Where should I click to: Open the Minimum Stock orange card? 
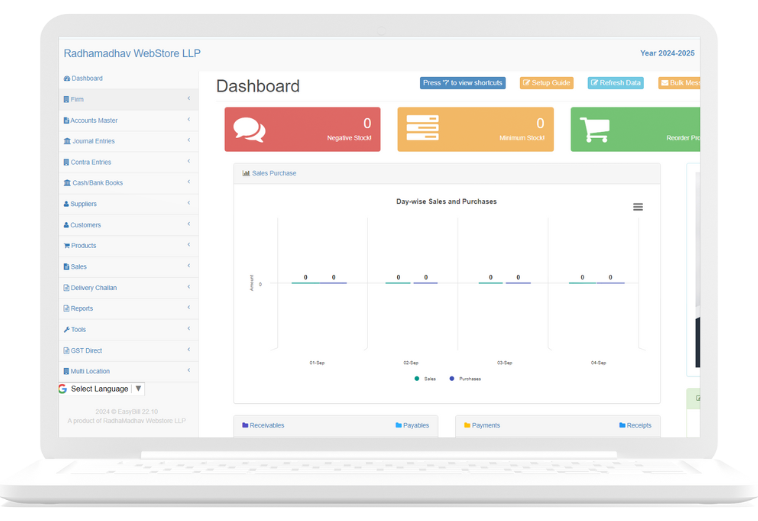476,130
